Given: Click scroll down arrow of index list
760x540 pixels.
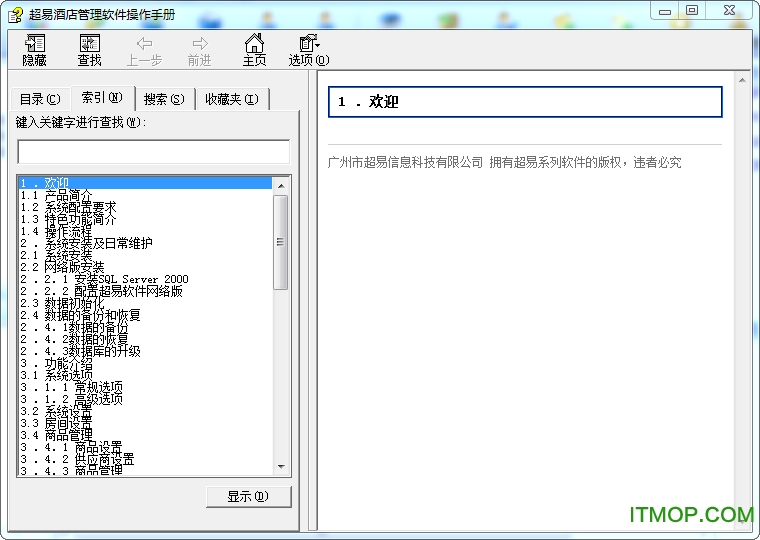Looking at the screenshot, I should pyautogui.click(x=281, y=467).
